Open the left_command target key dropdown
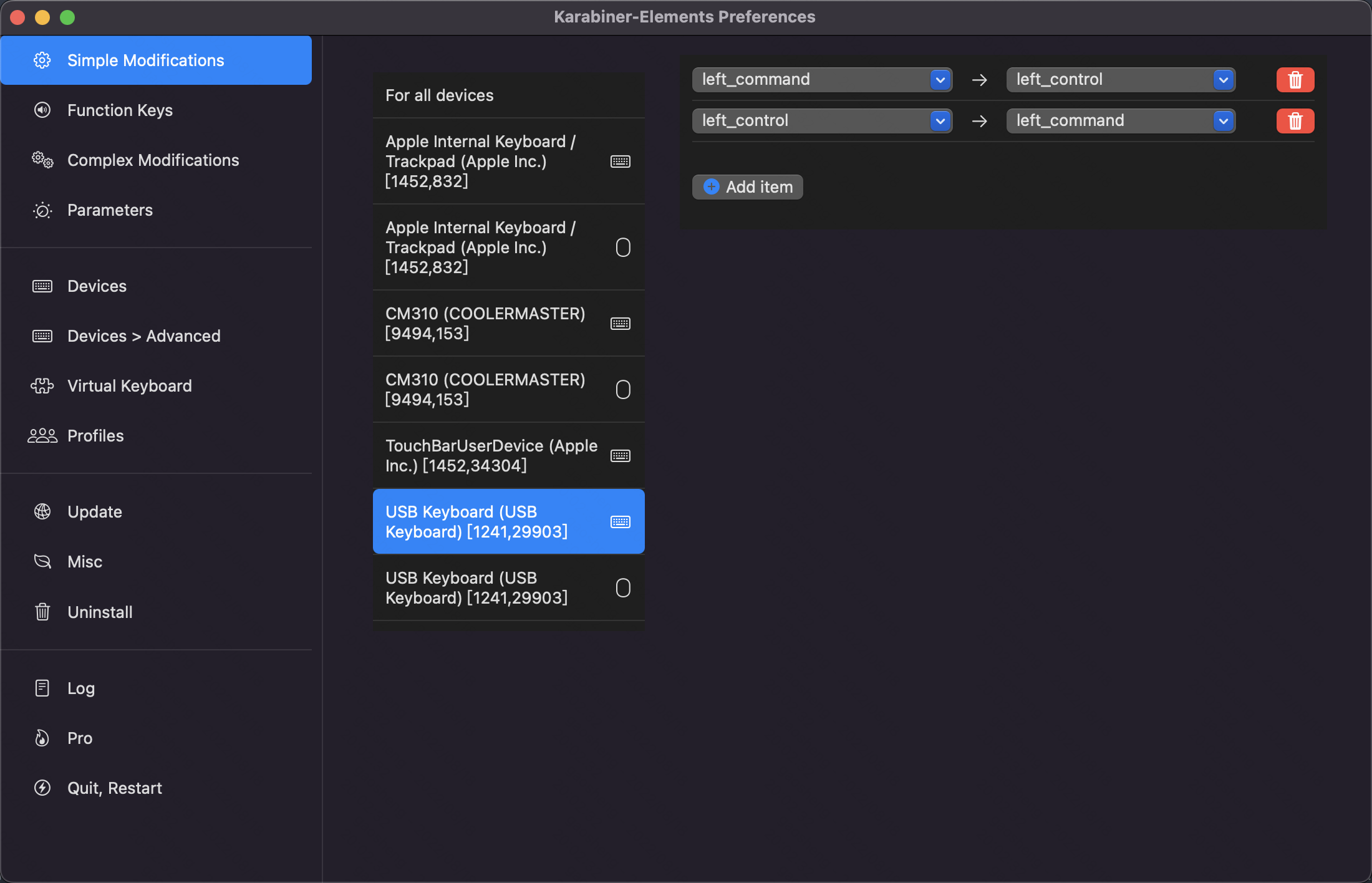1372x883 pixels. pyautogui.click(x=1121, y=121)
